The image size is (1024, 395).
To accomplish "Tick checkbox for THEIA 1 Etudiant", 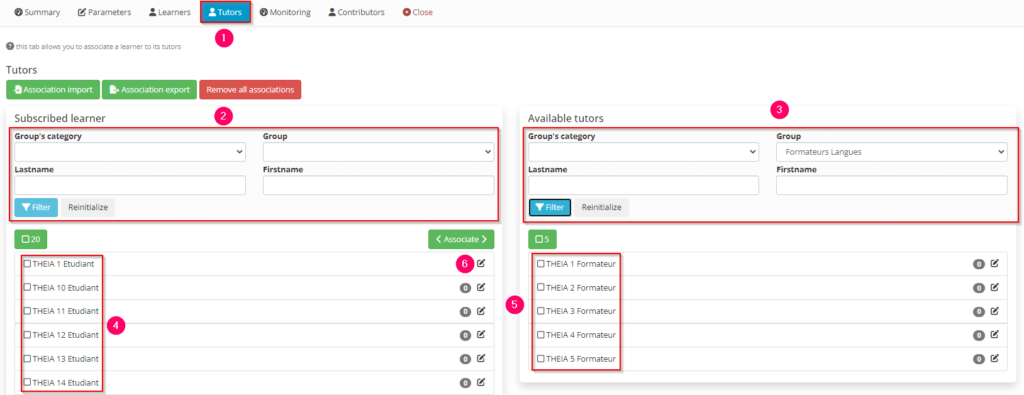I will pyautogui.click(x=27, y=264).
